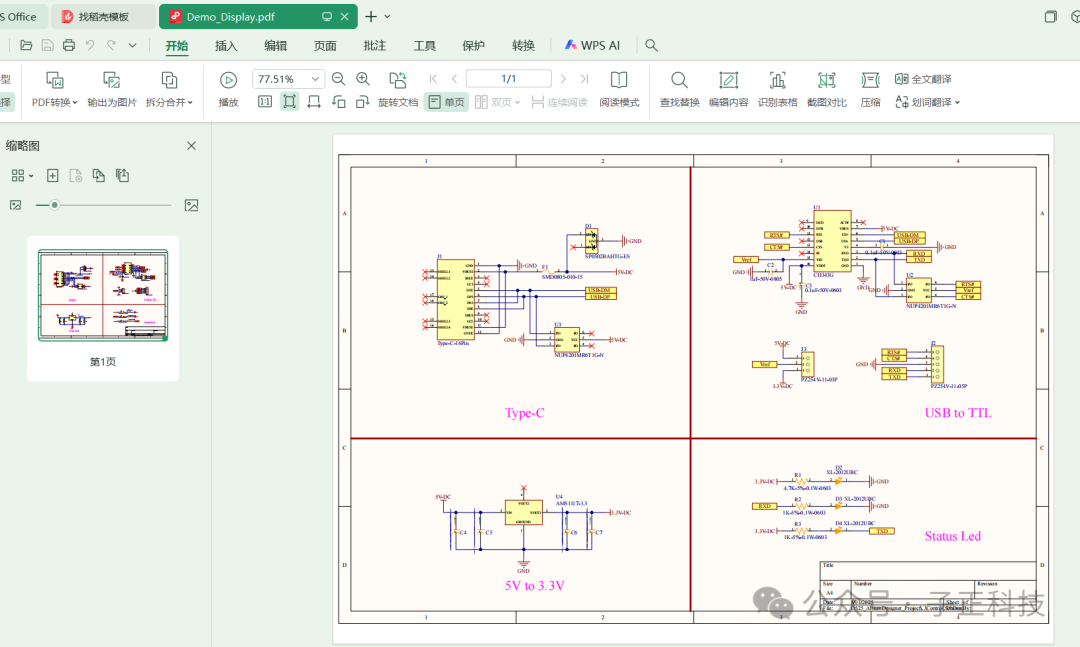
Task: Expand 划词翻译 dropdown arrow
Action: tap(957, 103)
